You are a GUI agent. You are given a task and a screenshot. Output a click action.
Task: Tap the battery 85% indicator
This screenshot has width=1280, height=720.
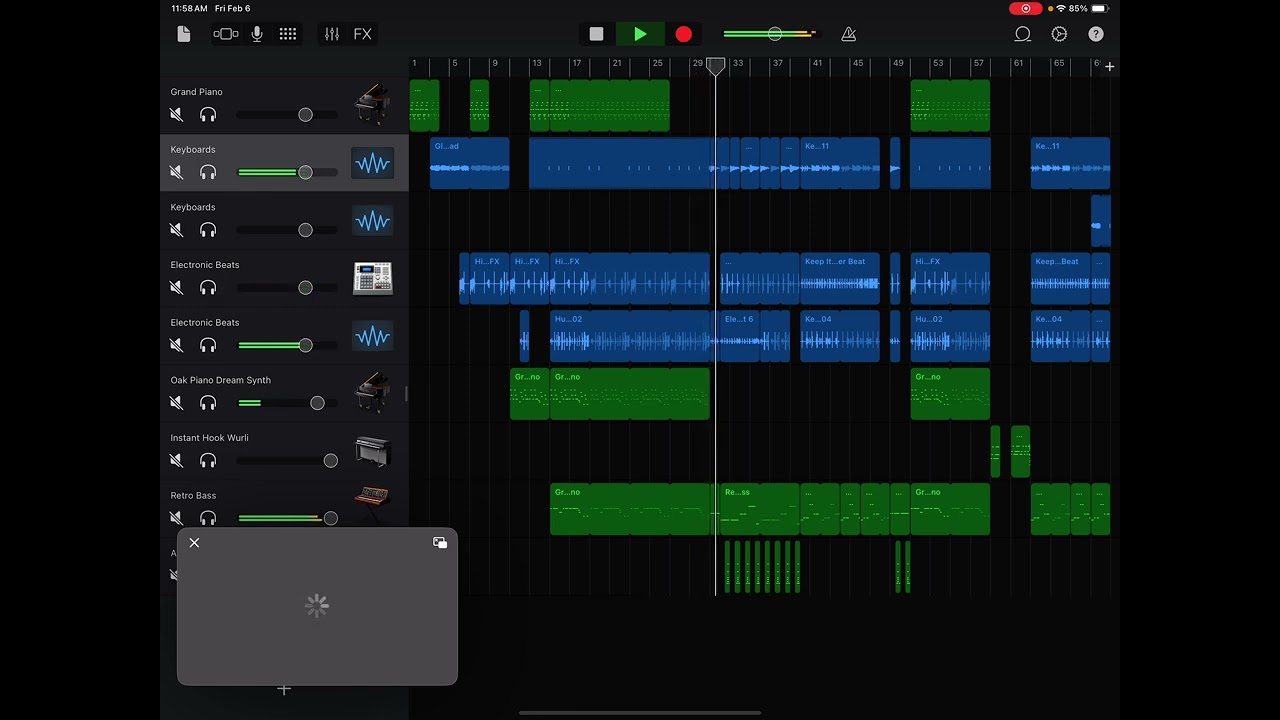point(1088,8)
